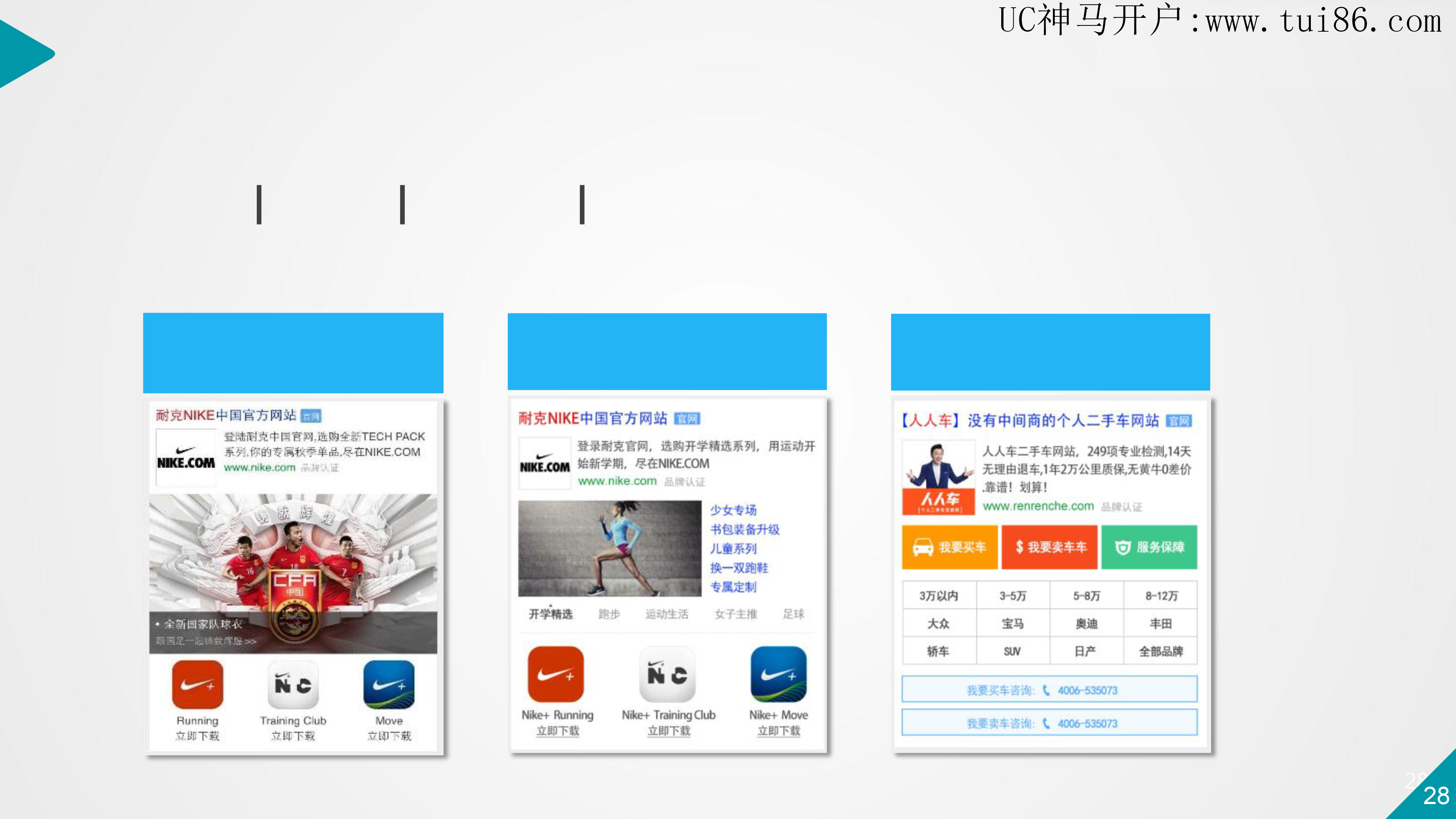1456x819 pixels.
Task: Pick the 丰田 brand cell
Action: [x=1160, y=623]
